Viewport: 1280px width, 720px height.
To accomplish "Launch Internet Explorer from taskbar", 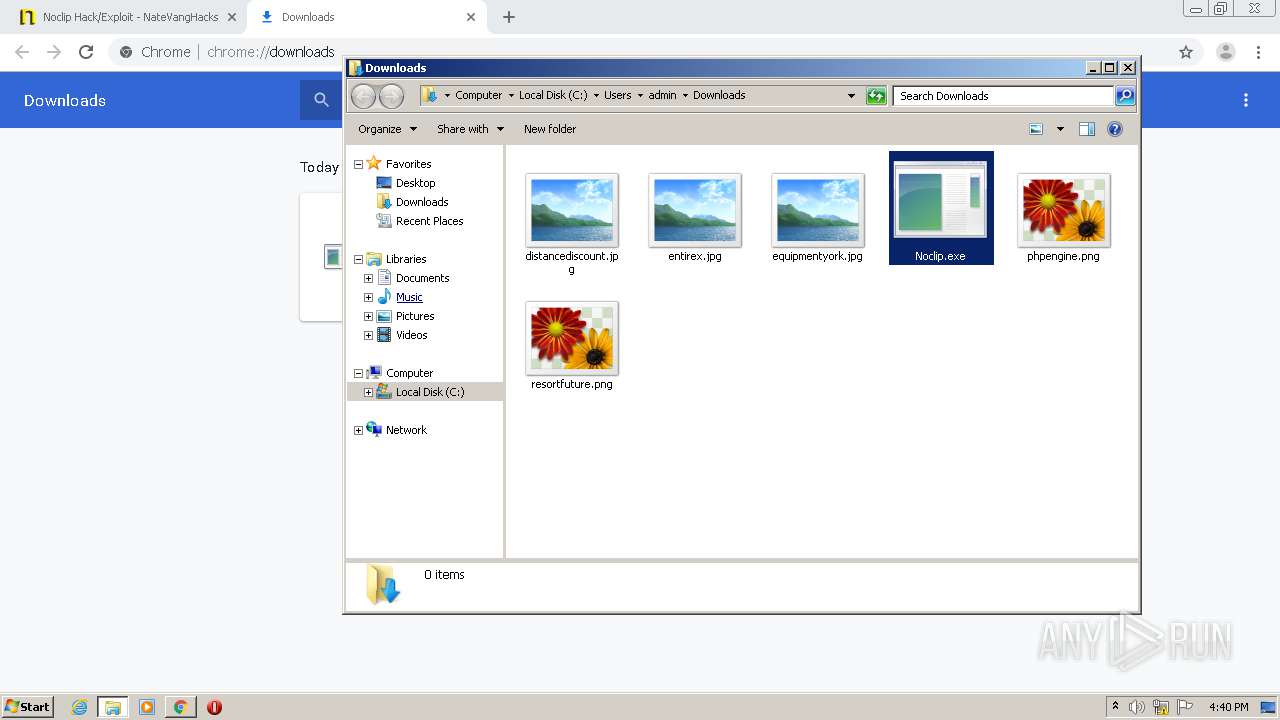I will click(x=79, y=707).
